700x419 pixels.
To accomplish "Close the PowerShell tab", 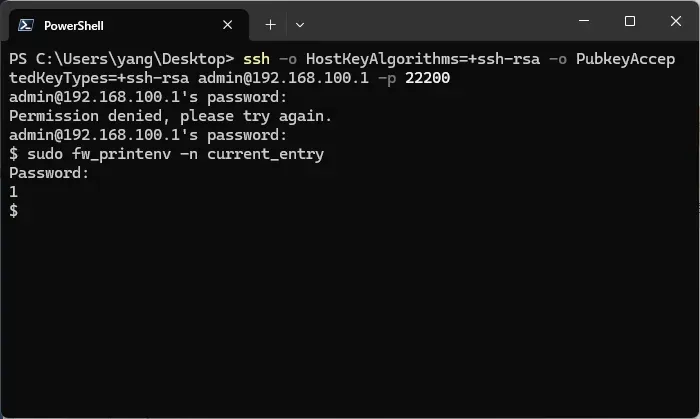I will pos(229,25).
